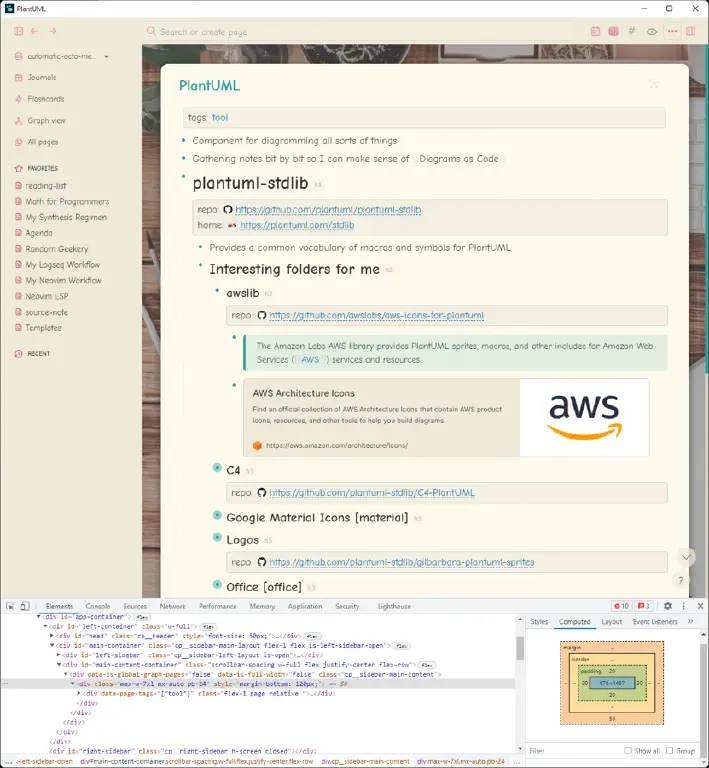Go forward with the right arrow icon
Viewport: 709px width, 768px height.
[x=52, y=31]
